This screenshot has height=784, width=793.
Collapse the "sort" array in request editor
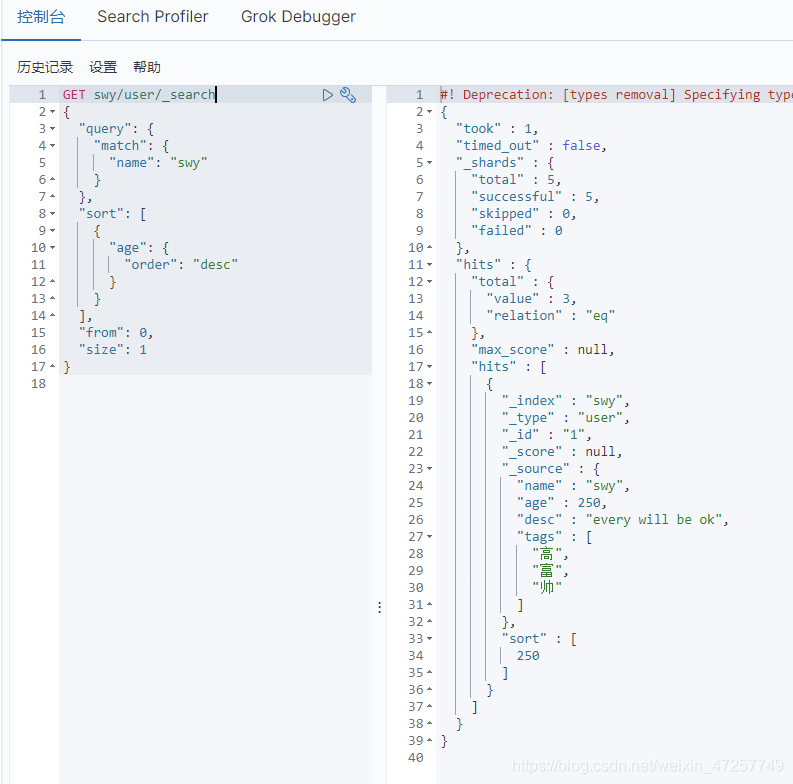[53, 213]
